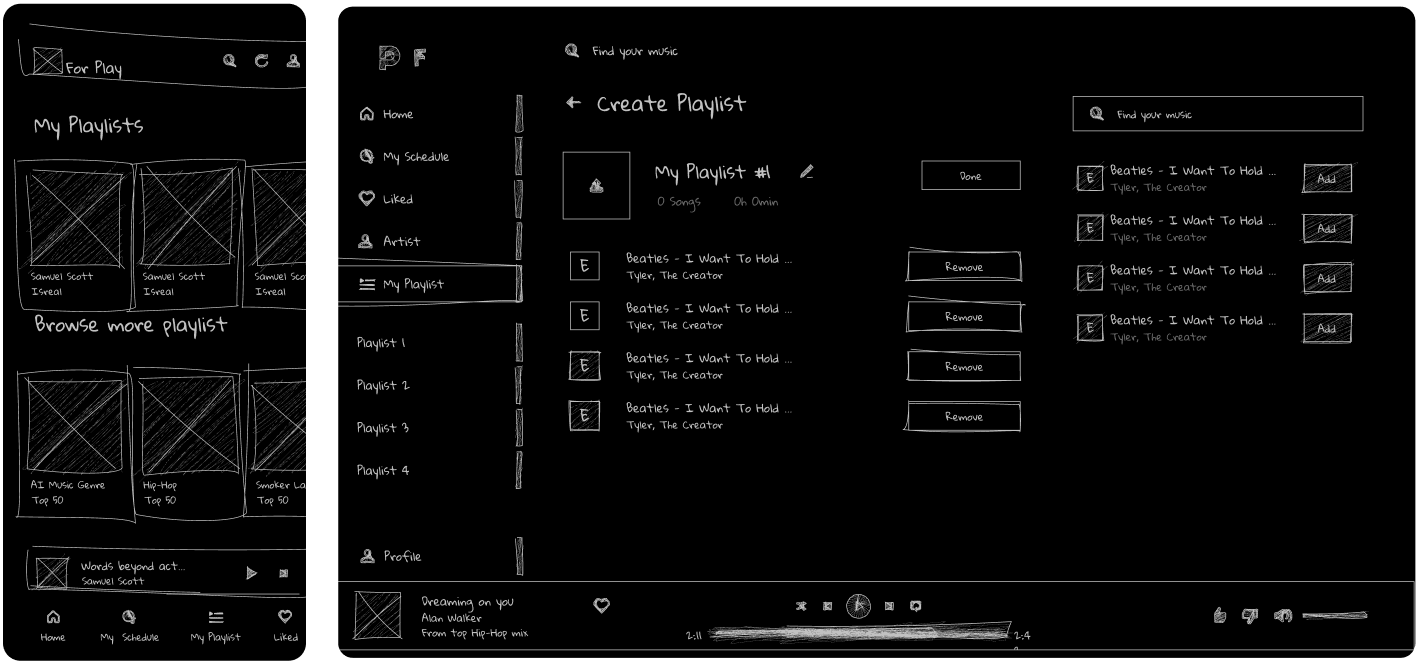The image size is (1419, 664).
Task: Toggle the heart on Dreaming on you
Action: [x=601, y=605]
